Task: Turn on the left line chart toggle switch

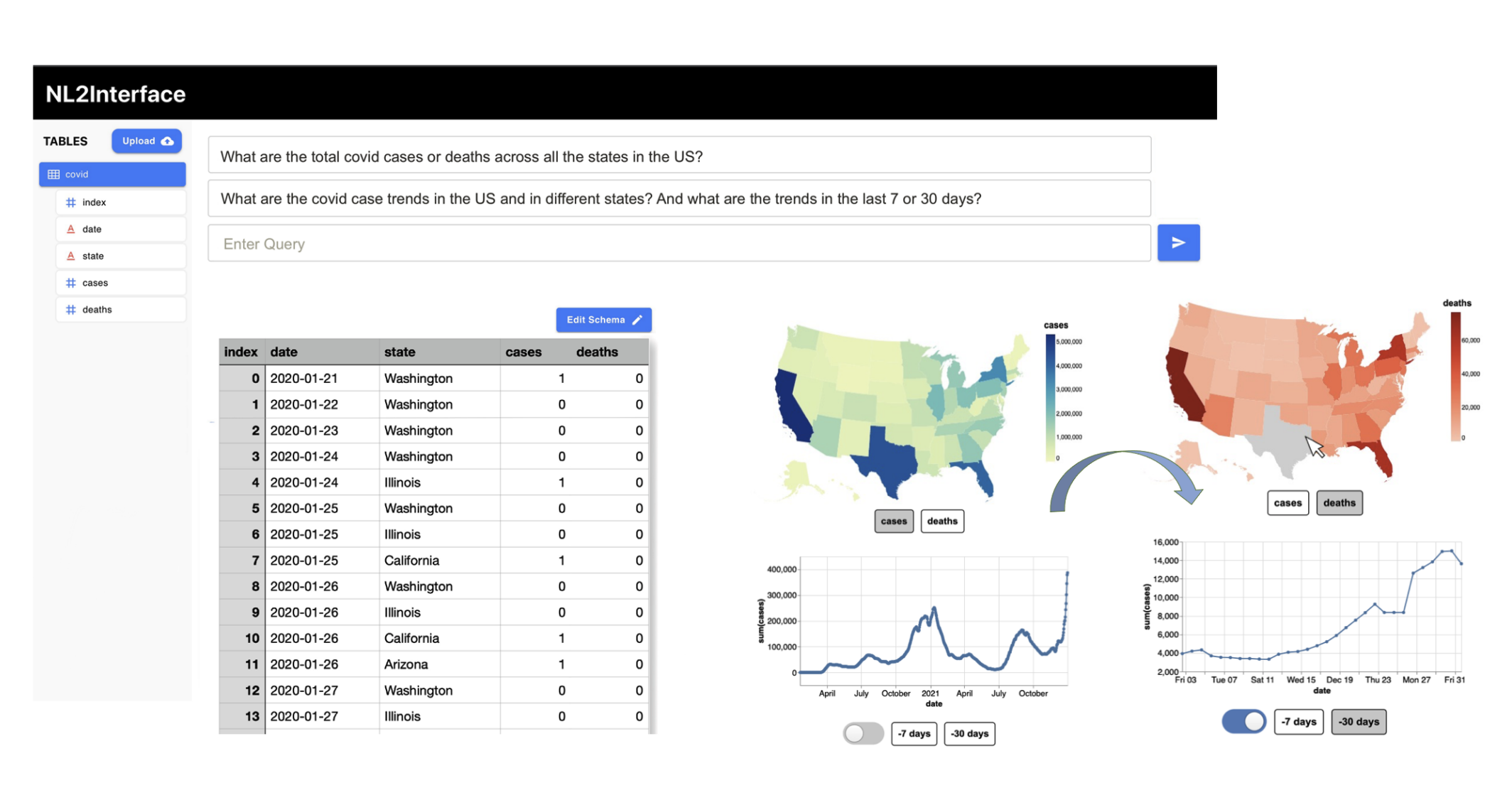Action: tap(863, 733)
